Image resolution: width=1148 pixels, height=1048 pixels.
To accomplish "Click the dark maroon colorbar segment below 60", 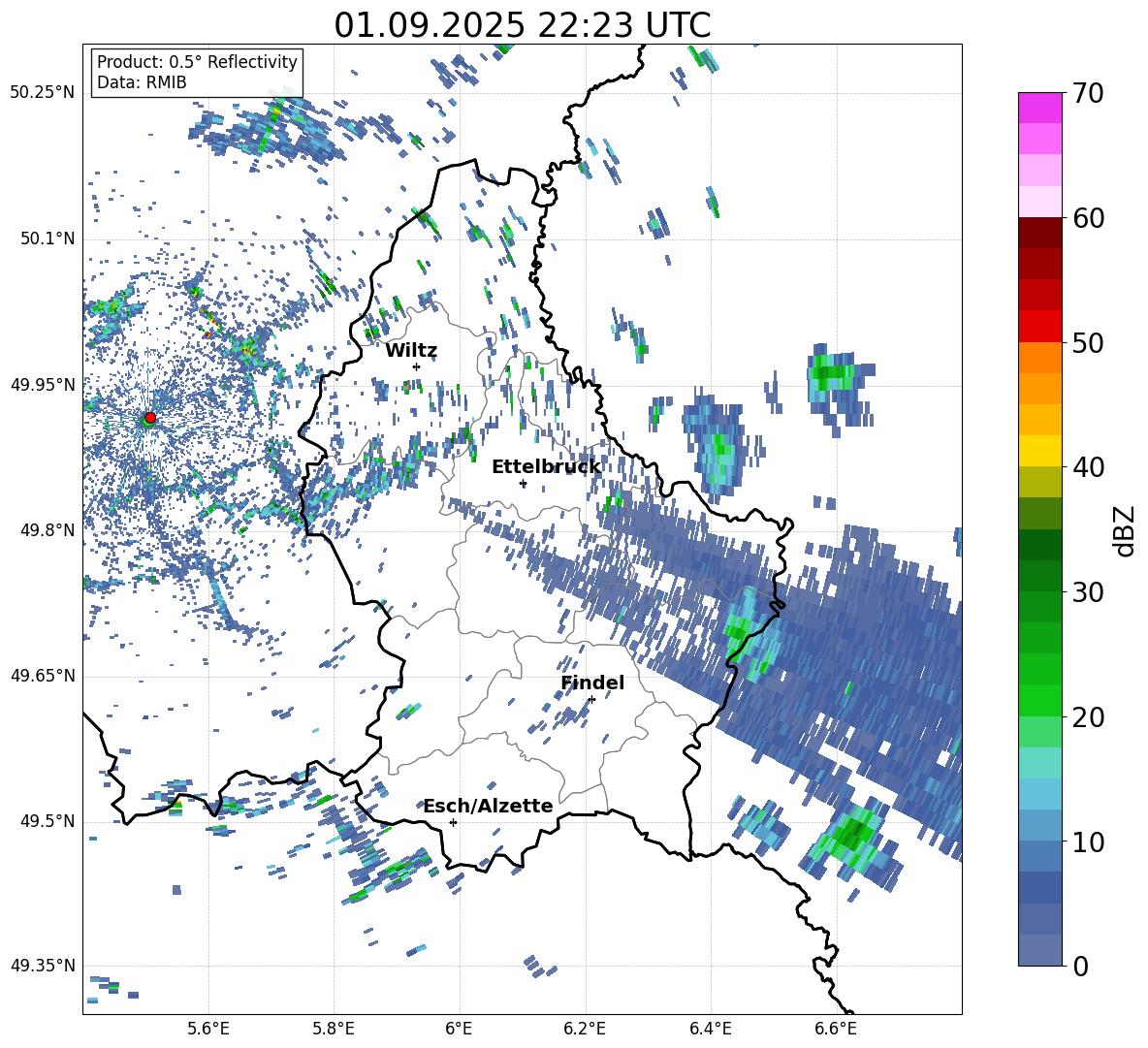I will (x=1039, y=233).
